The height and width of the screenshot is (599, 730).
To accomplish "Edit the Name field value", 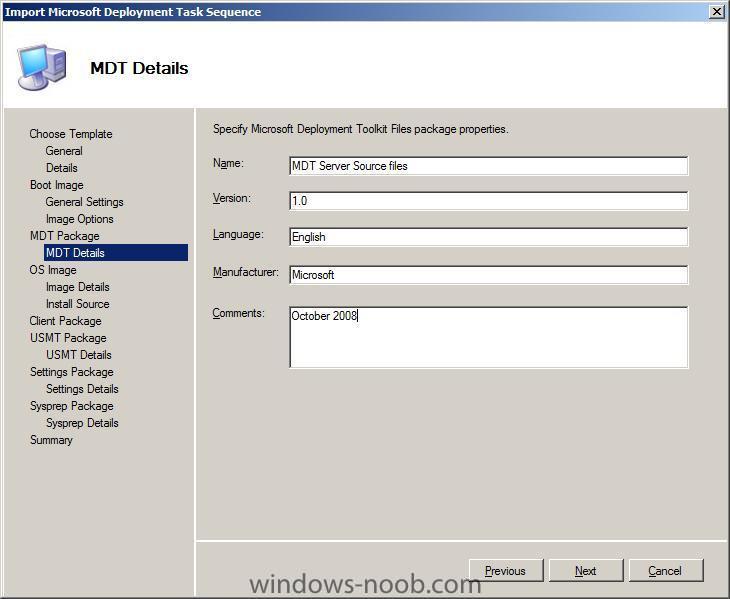I will [x=488, y=166].
